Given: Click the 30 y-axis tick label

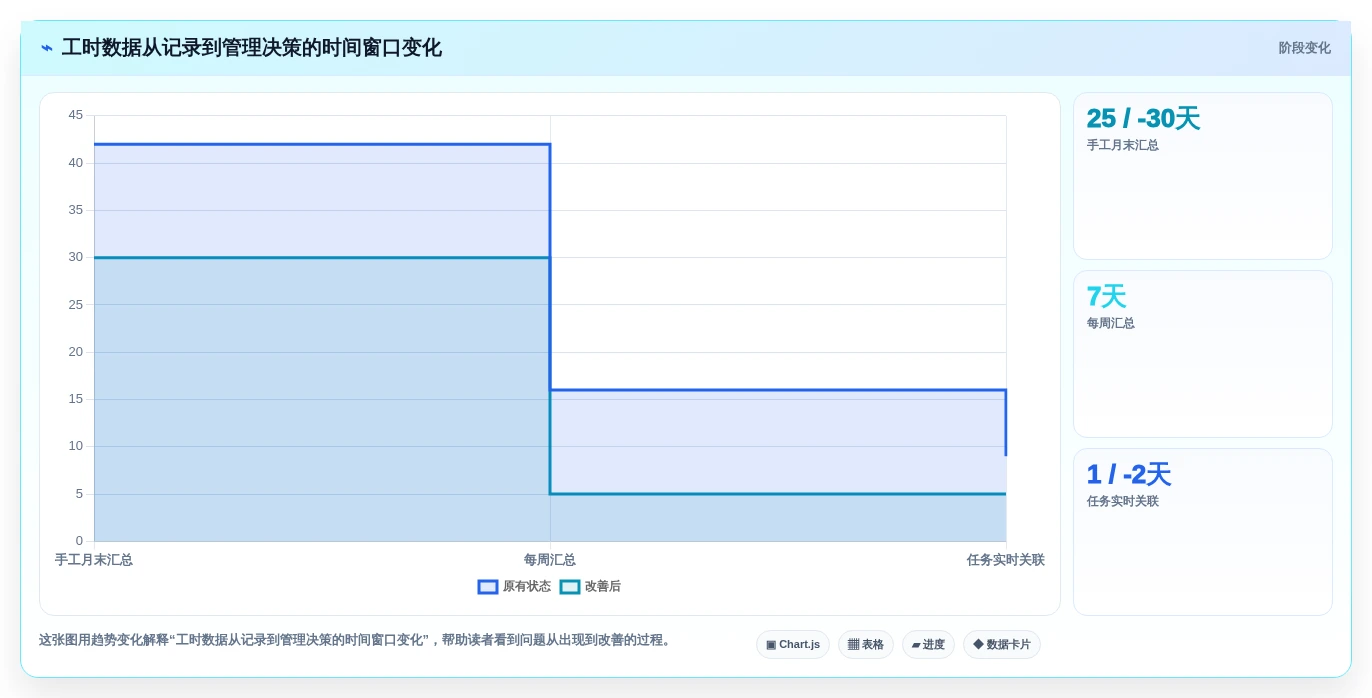Looking at the screenshot, I should 76,257.
